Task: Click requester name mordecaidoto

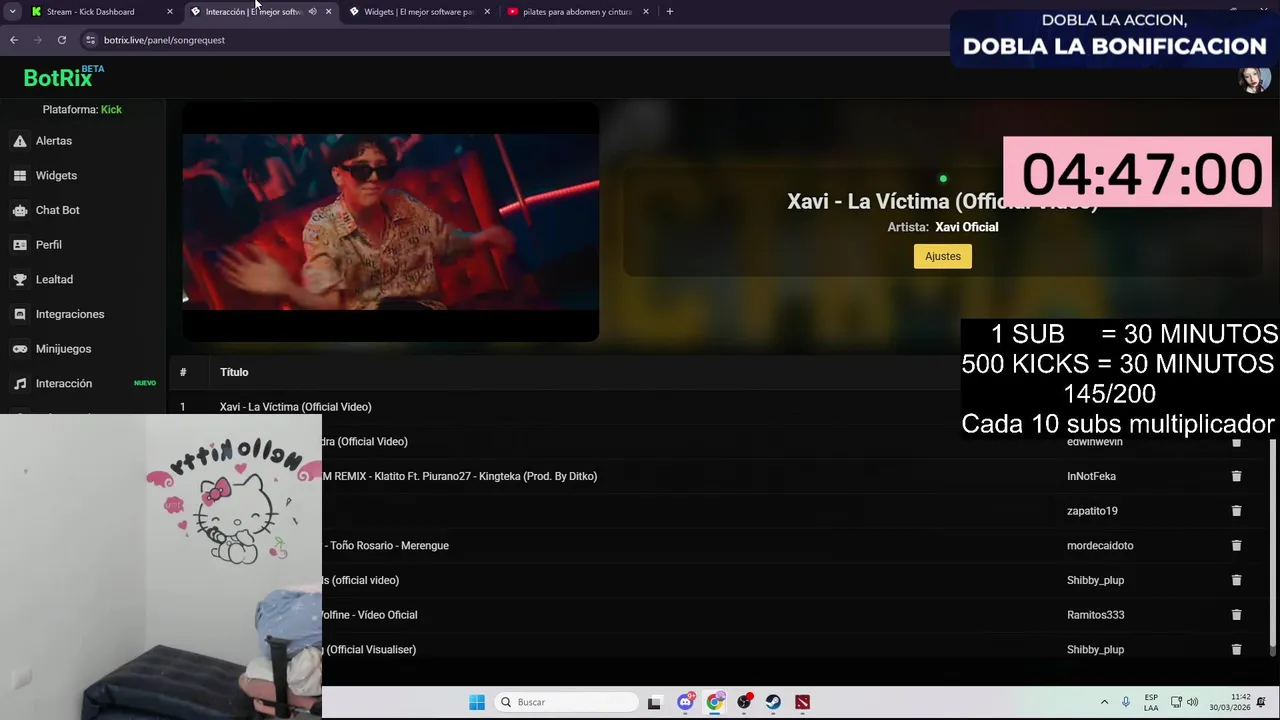Action: [1100, 546]
